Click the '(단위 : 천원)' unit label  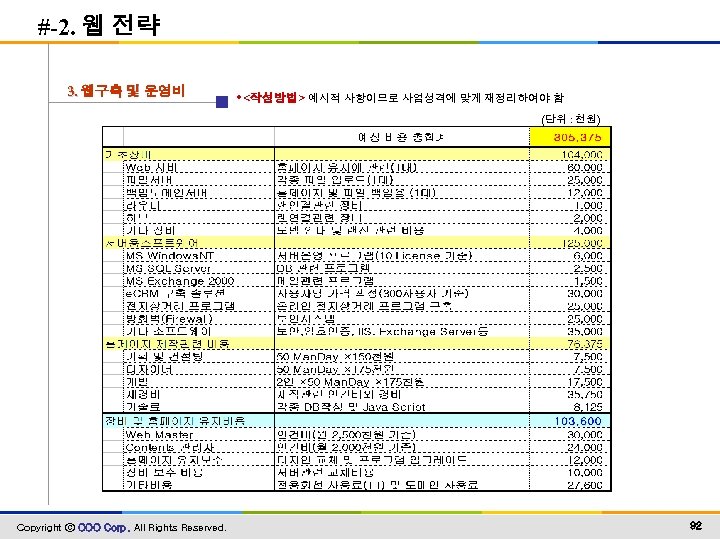click(x=571, y=119)
